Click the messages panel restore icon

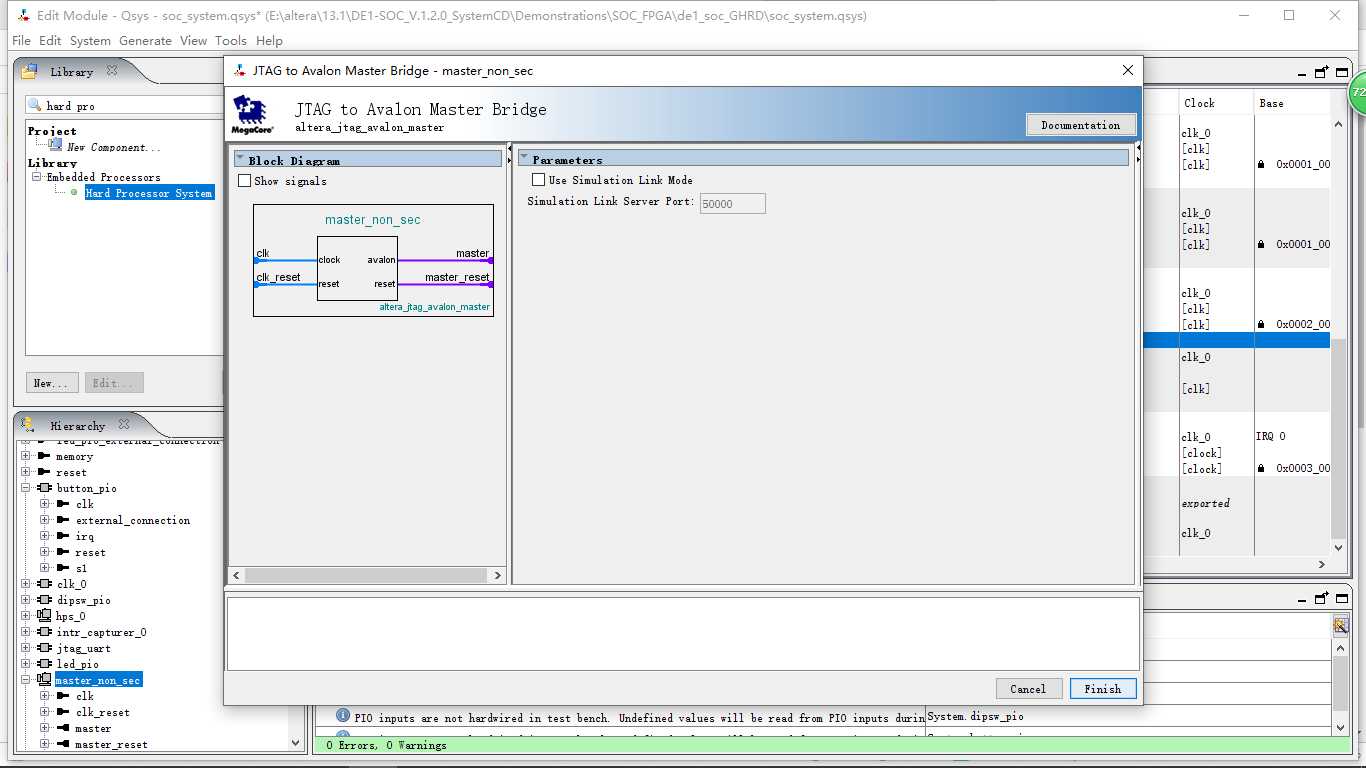point(1322,598)
